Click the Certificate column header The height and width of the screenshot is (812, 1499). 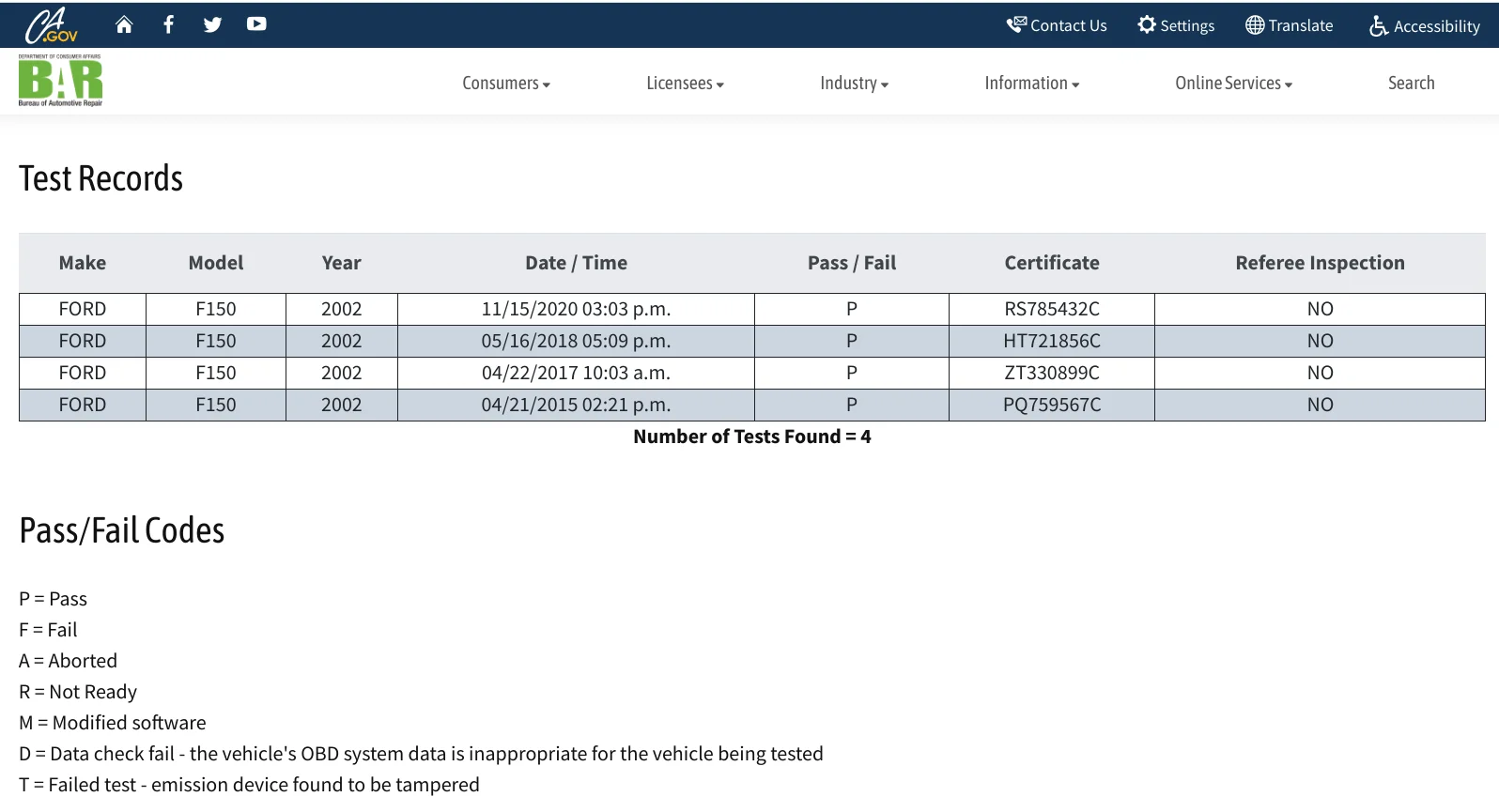click(x=1052, y=263)
